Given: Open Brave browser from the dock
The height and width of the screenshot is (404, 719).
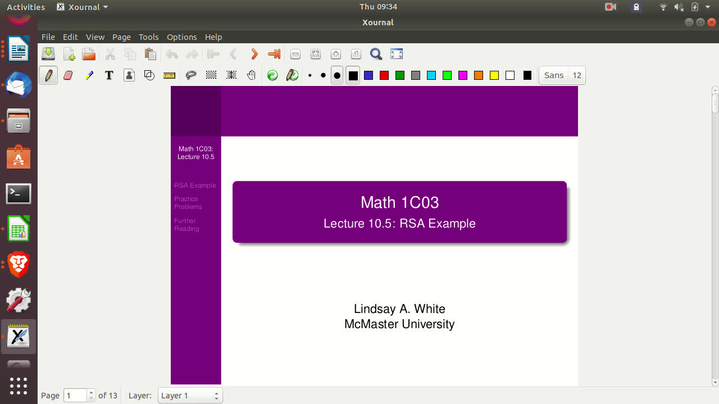Looking at the screenshot, I should [18, 265].
